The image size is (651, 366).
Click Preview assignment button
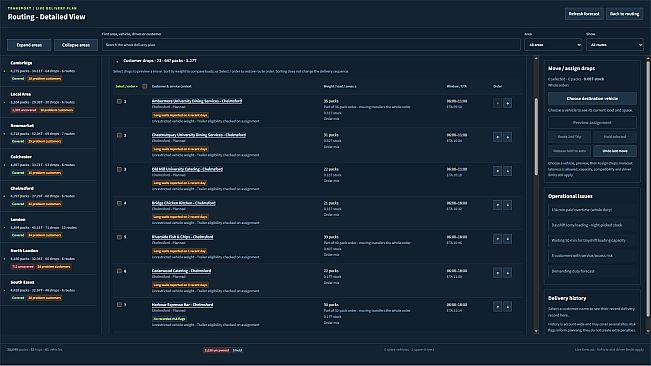coord(592,123)
